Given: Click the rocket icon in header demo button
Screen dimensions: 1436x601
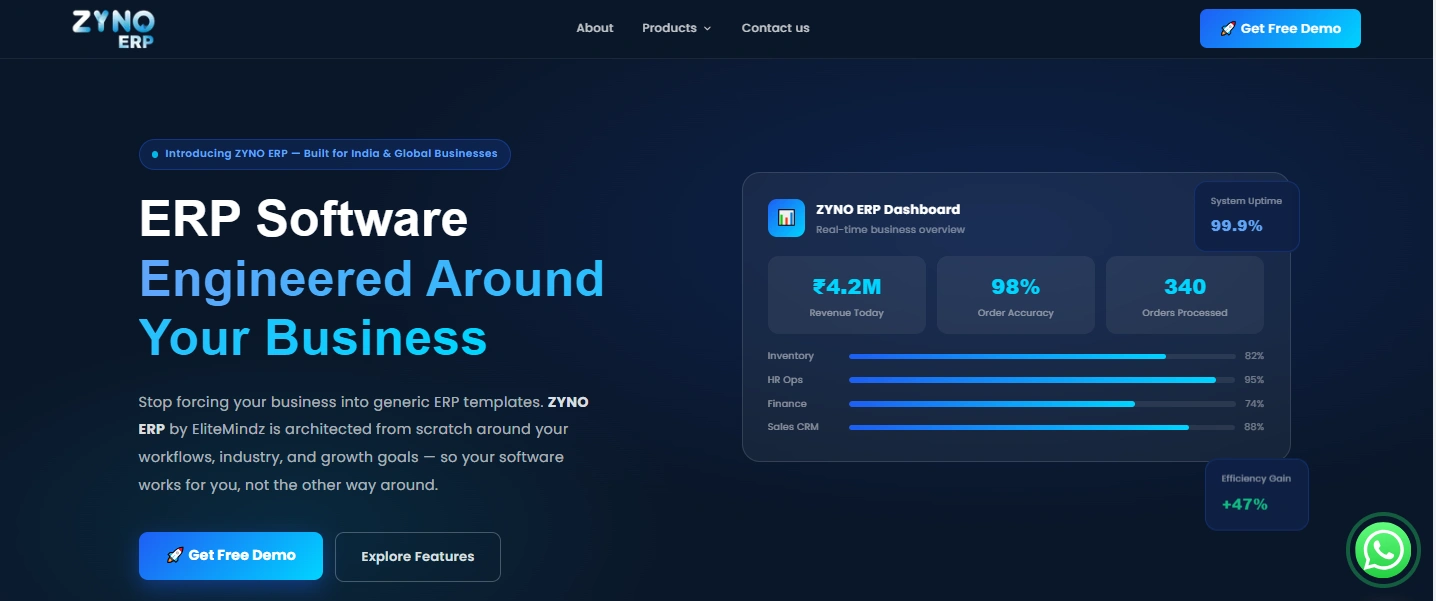Looking at the screenshot, I should tap(1228, 29).
